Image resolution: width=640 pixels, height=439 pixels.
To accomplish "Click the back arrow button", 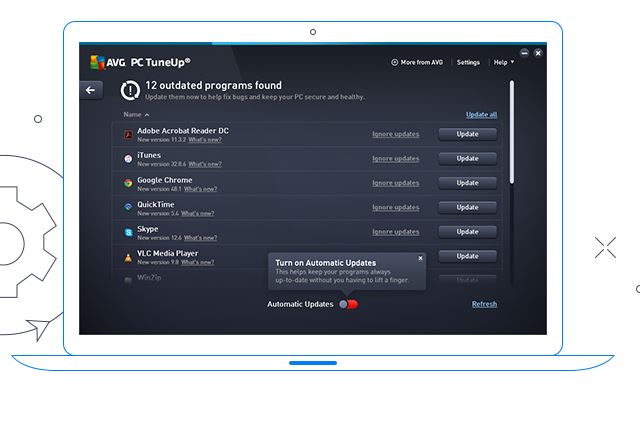I will [91, 90].
